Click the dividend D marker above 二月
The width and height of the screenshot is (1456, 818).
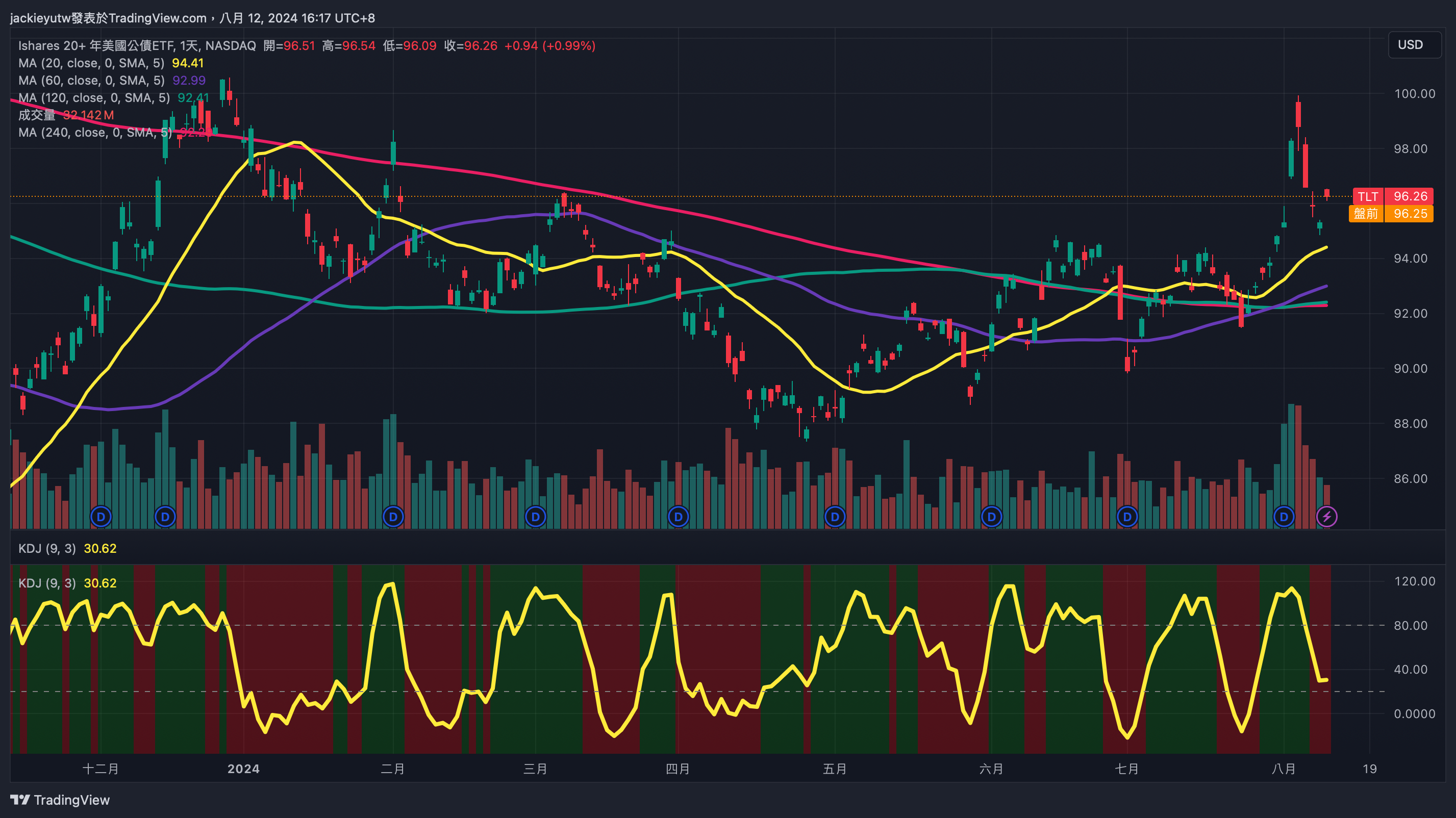393,516
